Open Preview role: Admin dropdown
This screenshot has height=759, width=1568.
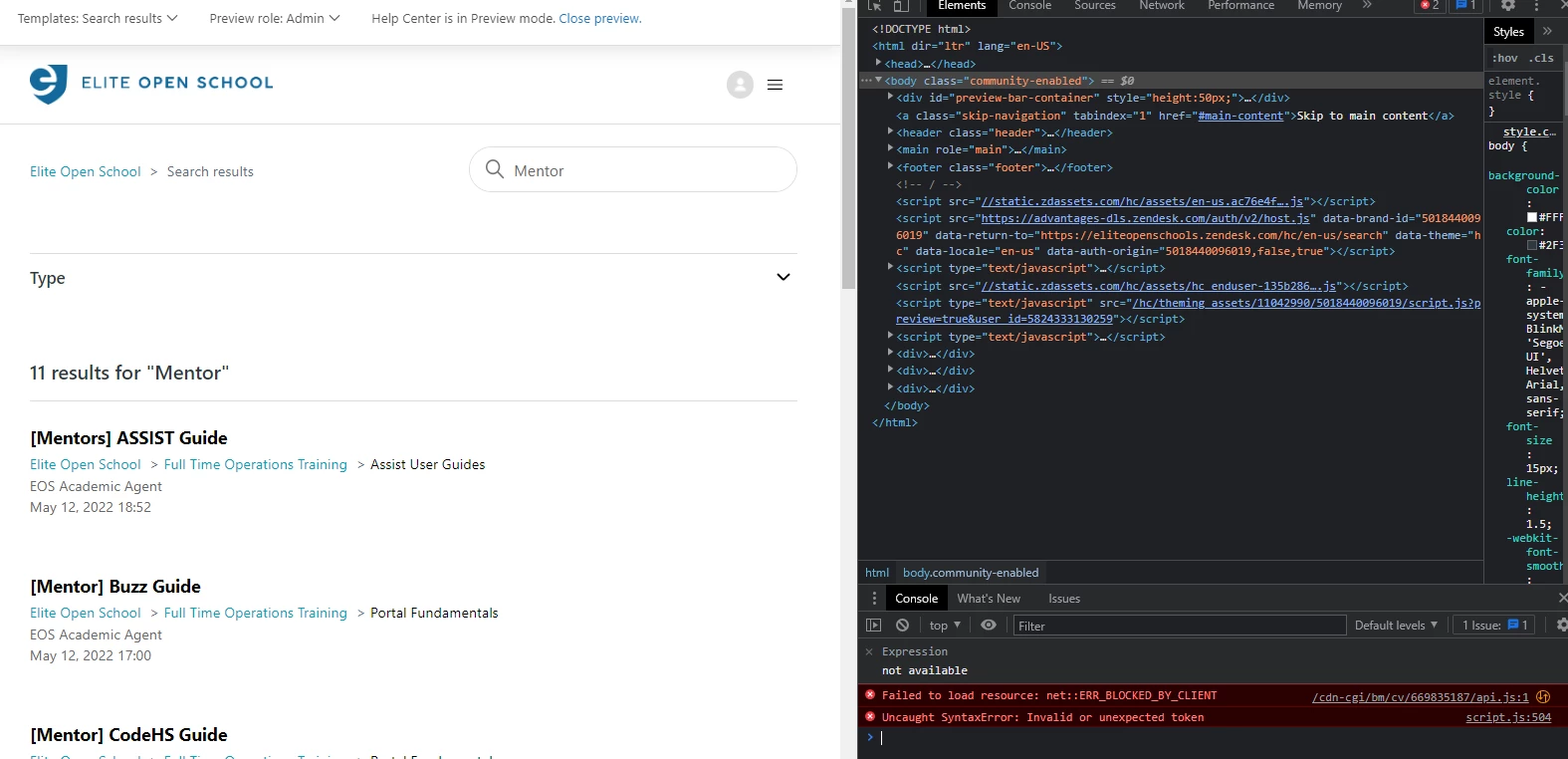pos(275,18)
